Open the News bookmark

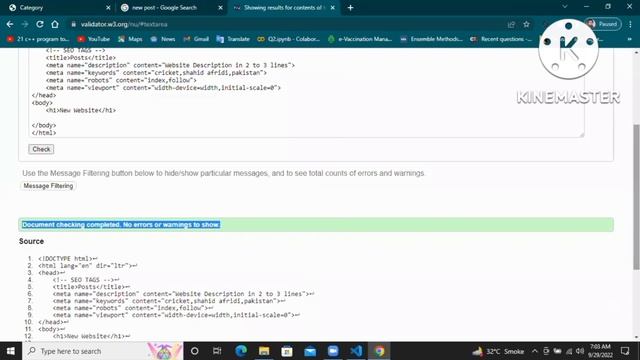[x=163, y=39]
